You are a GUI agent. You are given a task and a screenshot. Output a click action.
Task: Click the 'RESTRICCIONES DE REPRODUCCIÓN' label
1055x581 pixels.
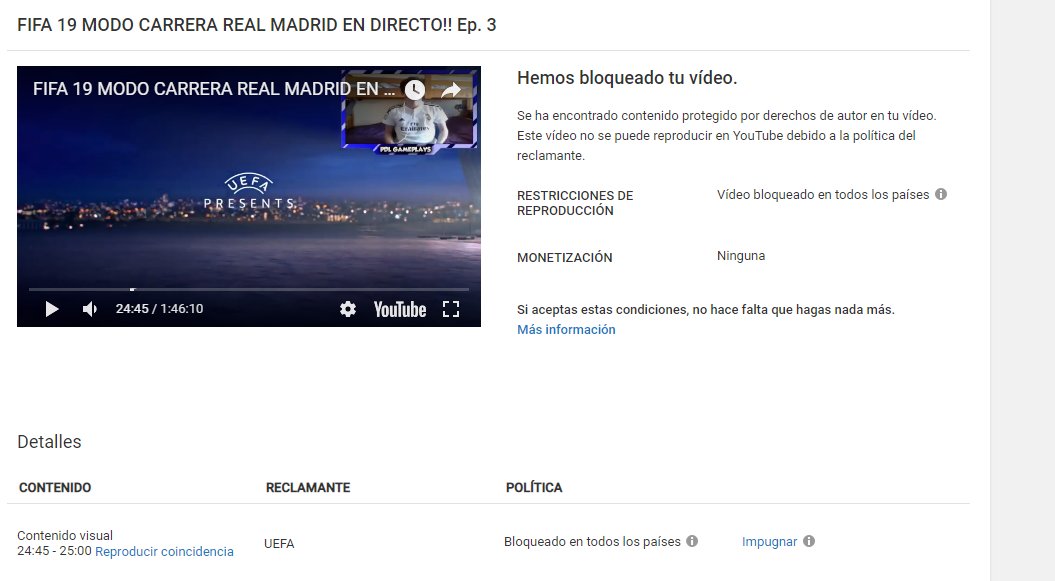pos(575,203)
